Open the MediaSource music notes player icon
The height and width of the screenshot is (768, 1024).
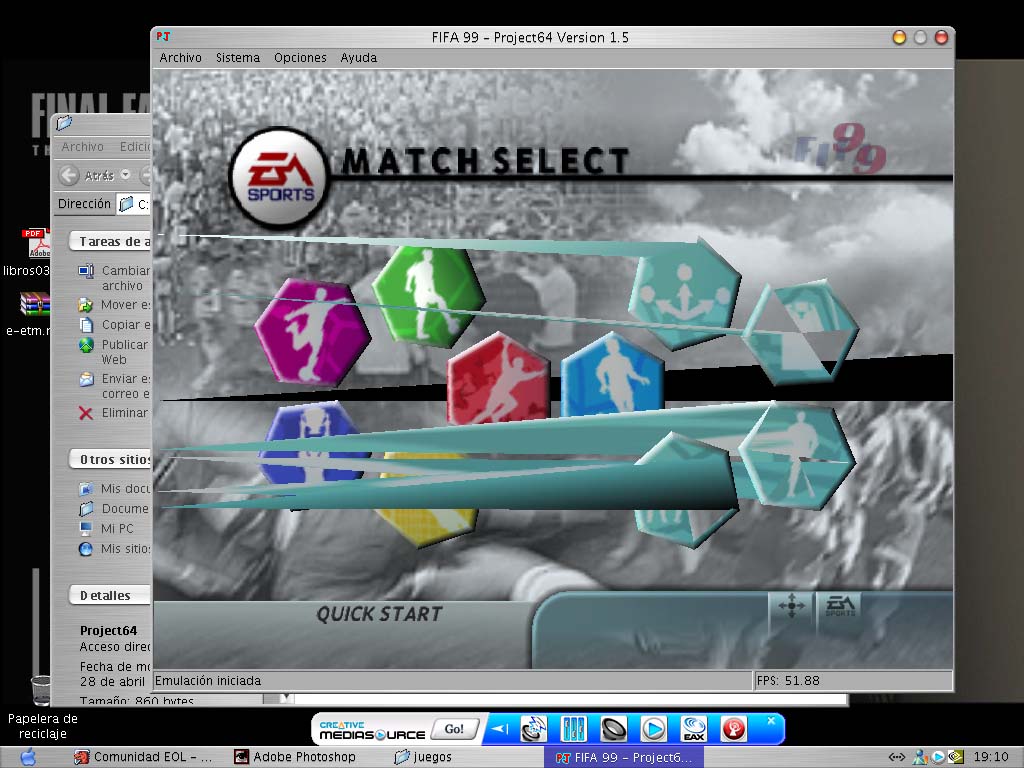point(534,729)
